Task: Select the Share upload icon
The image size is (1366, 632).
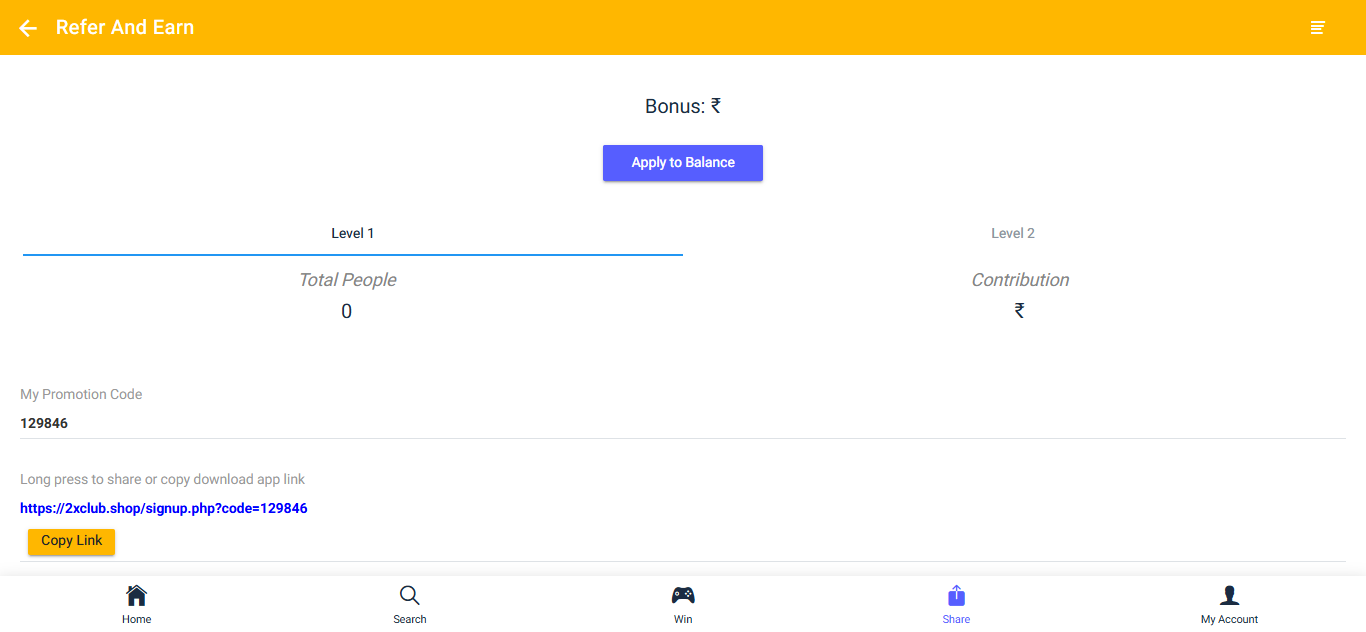Action: coord(956,596)
